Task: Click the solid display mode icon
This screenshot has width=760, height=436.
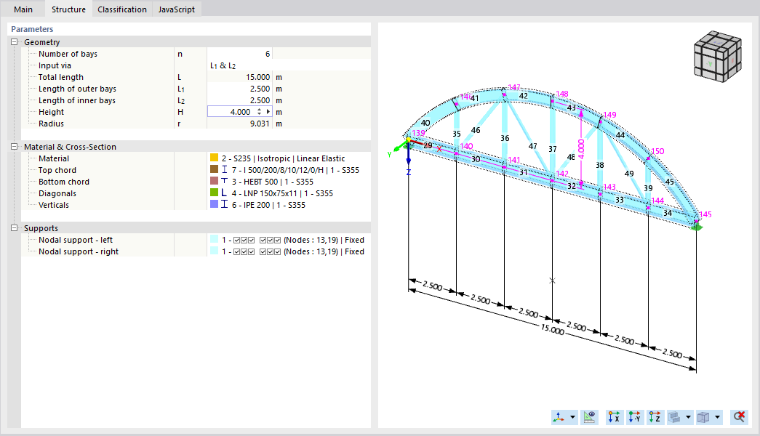Action: pyautogui.click(x=675, y=417)
